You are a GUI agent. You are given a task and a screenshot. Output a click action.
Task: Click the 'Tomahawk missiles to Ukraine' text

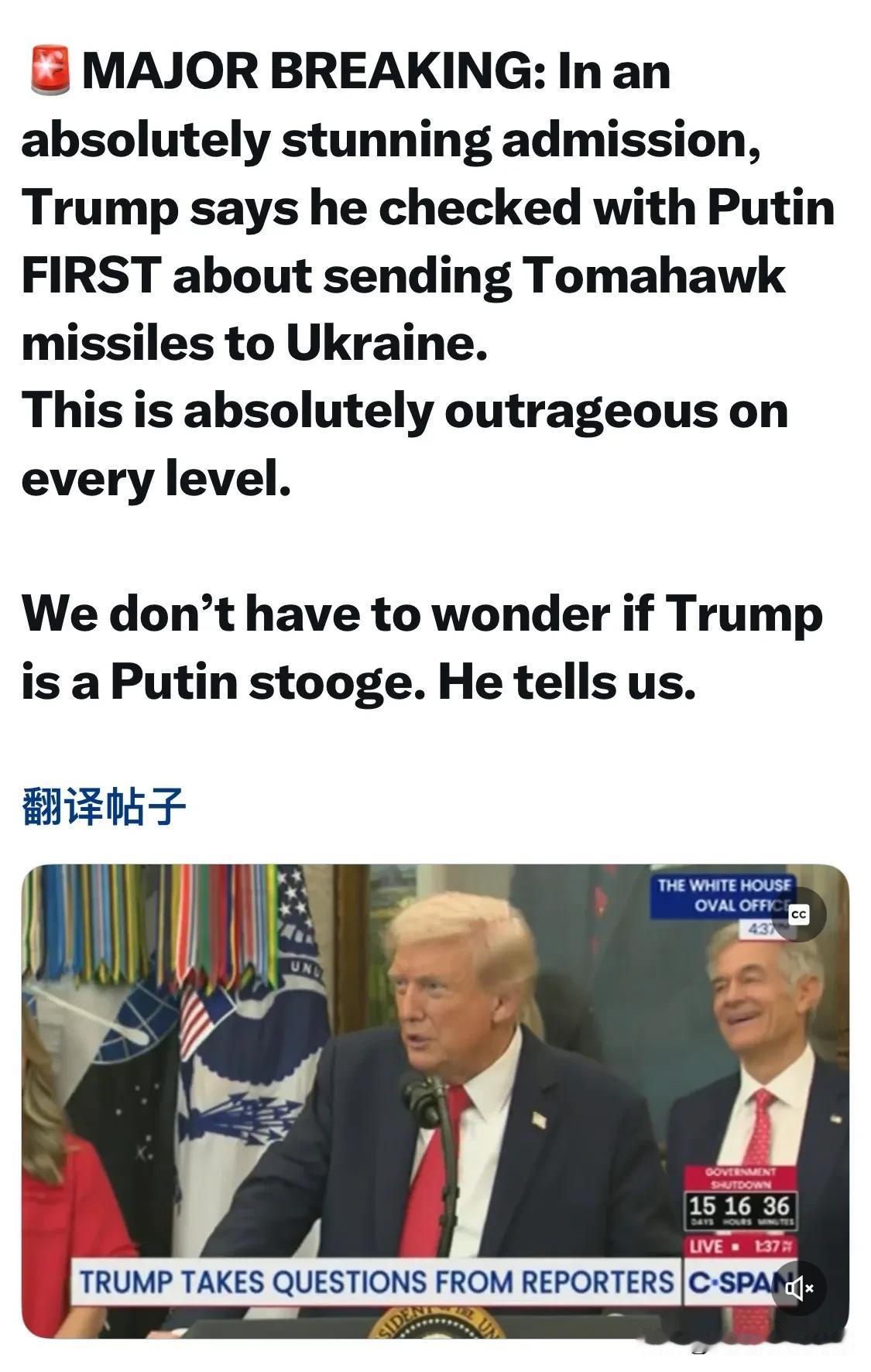403,309
